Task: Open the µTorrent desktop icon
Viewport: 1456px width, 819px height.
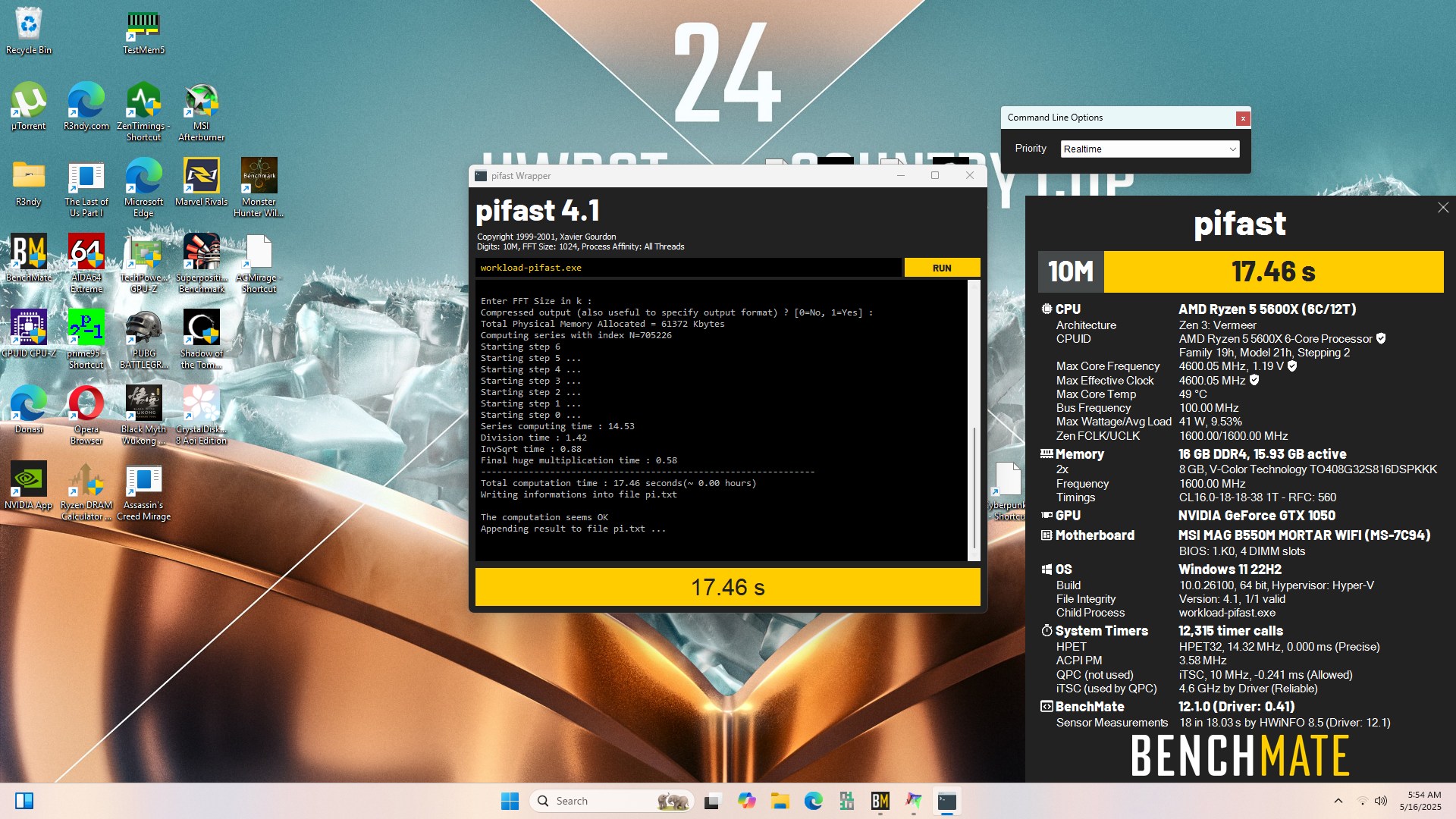Action: click(29, 106)
